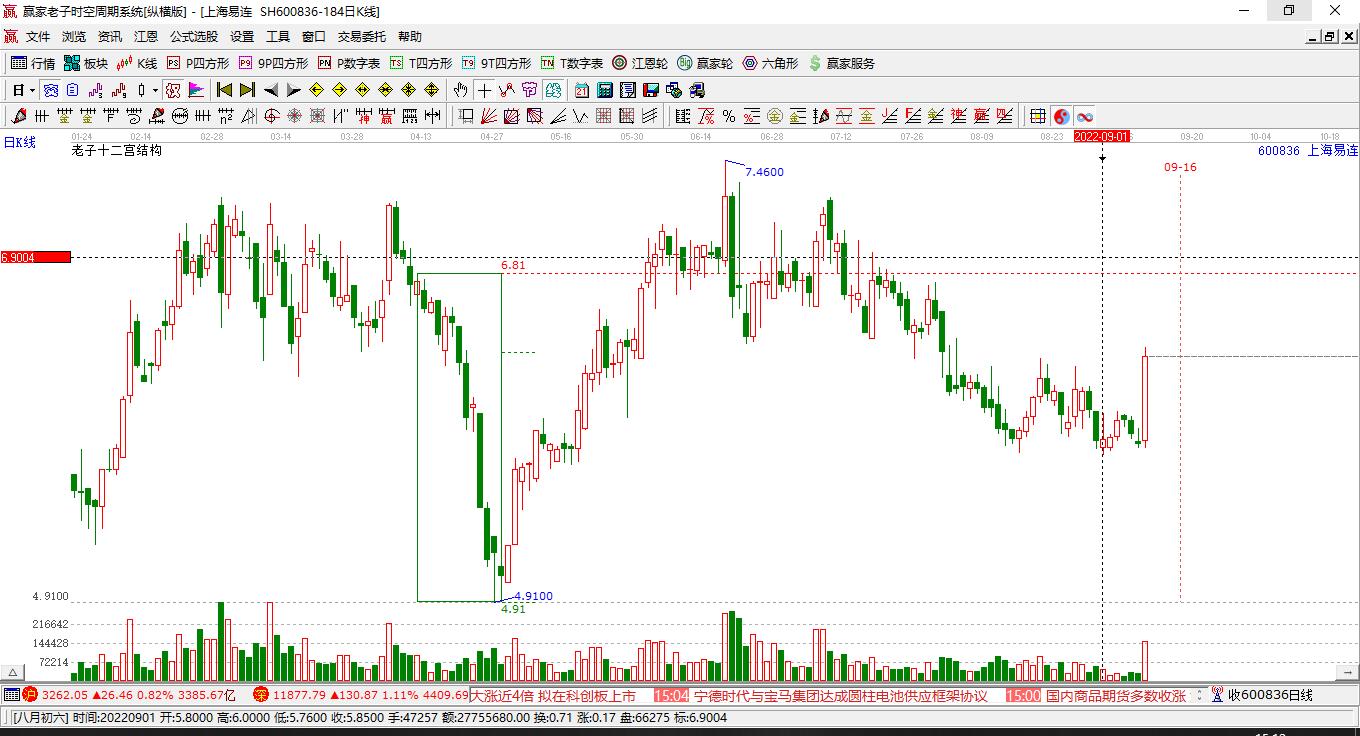The image size is (1360, 736).
Task: Open the 9T四方形 tool
Action: click(495, 63)
